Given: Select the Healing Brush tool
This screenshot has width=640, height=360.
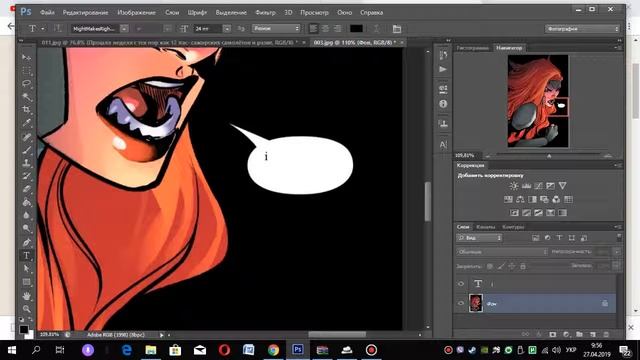Looking at the screenshot, I should pos(27,137).
